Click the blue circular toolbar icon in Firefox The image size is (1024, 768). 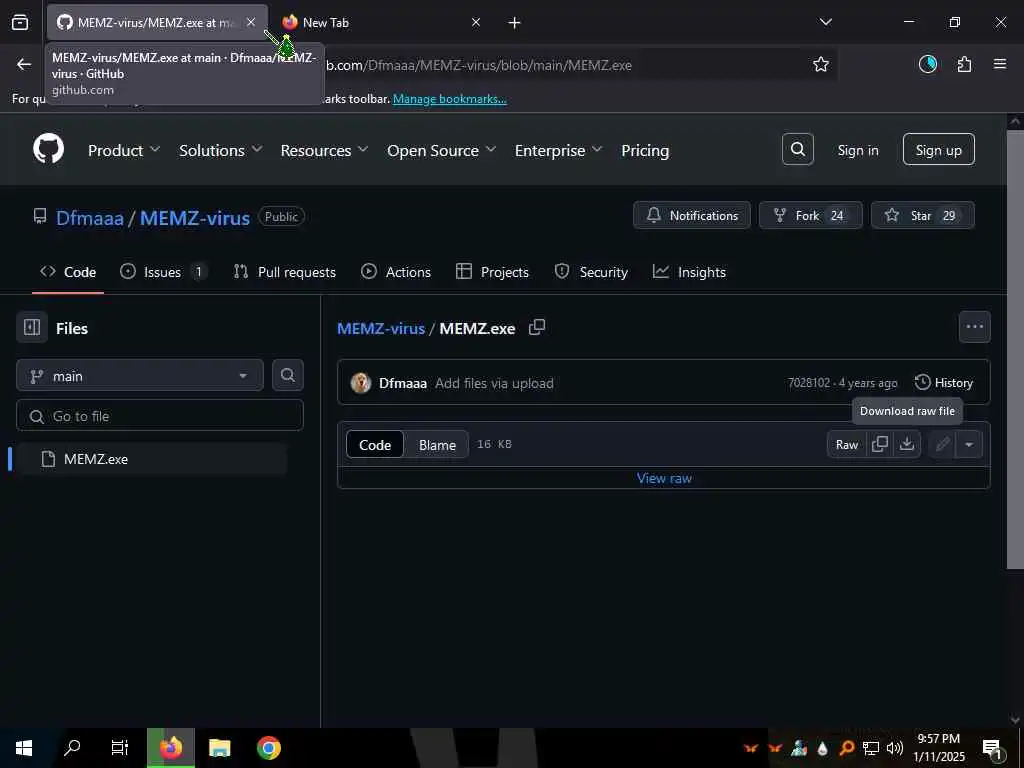click(x=927, y=64)
